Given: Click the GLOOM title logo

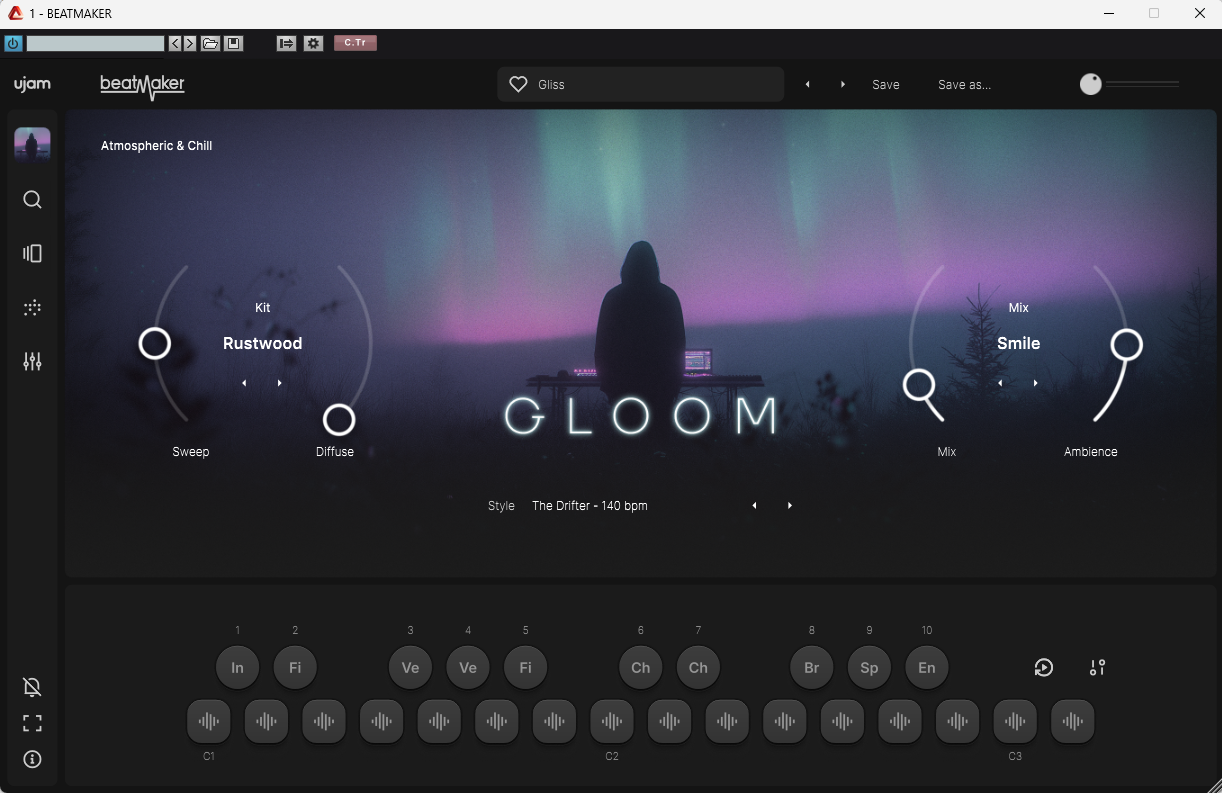Looking at the screenshot, I should click(641, 416).
